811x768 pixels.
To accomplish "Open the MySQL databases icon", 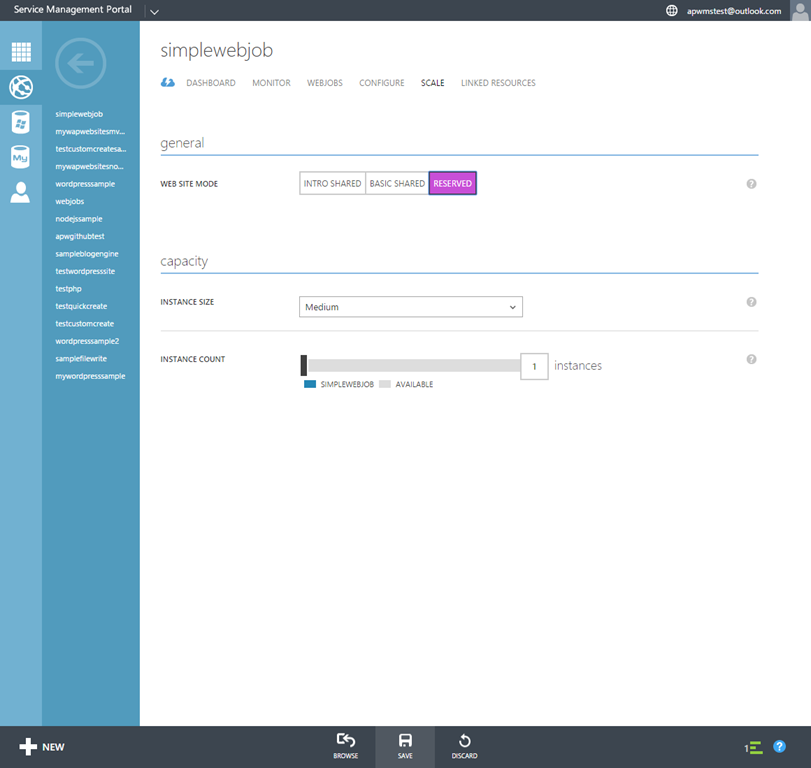I will pyautogui.click(x=20, y=157).
